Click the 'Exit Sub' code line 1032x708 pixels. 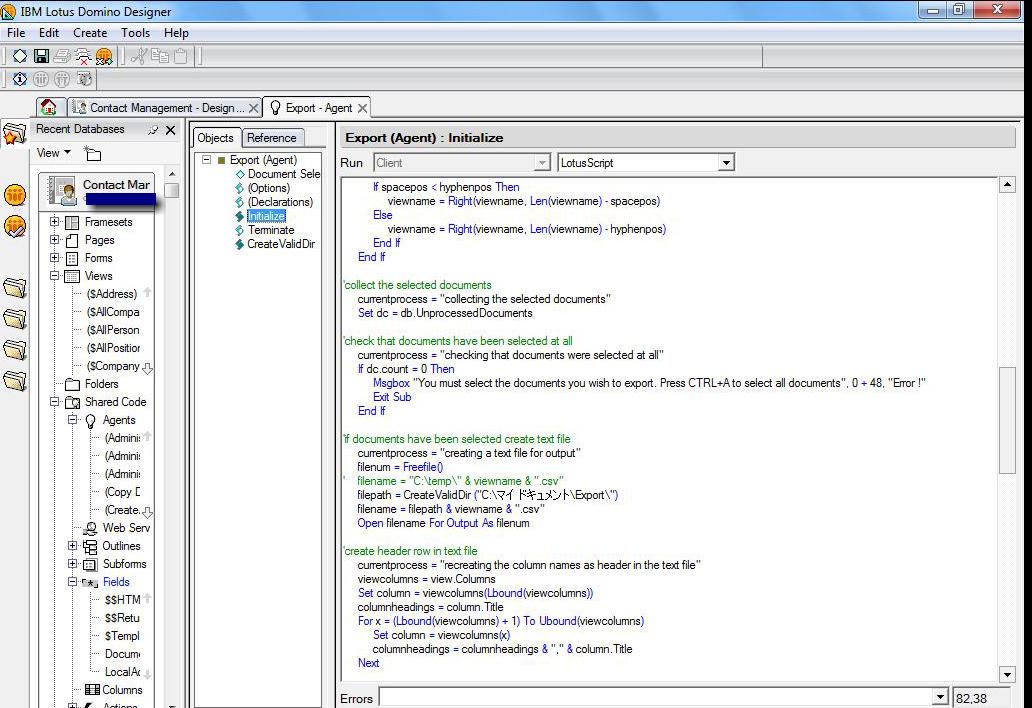tap(392, 397)
